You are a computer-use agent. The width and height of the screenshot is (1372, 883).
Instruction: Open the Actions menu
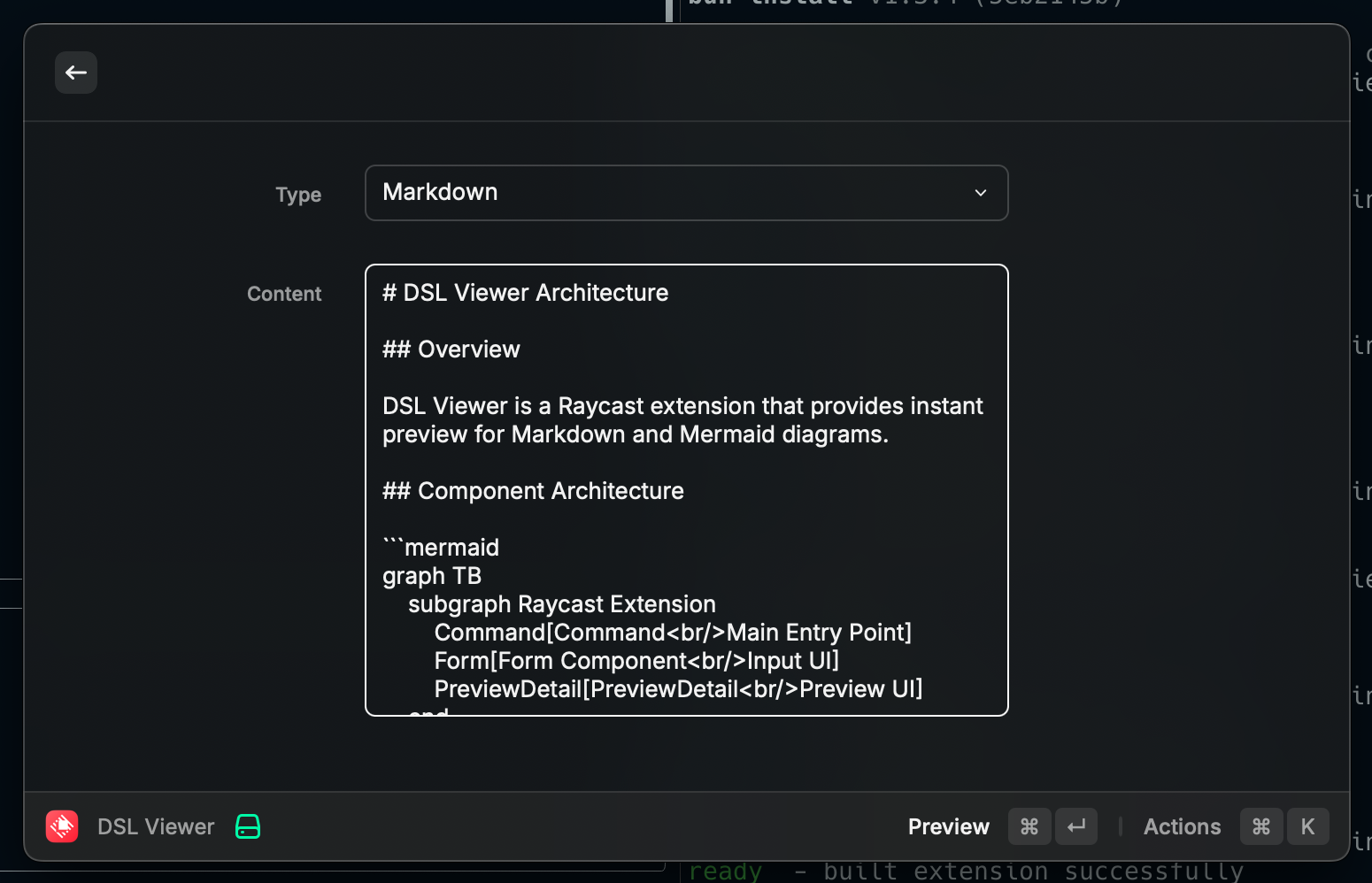click(1182, 826)
